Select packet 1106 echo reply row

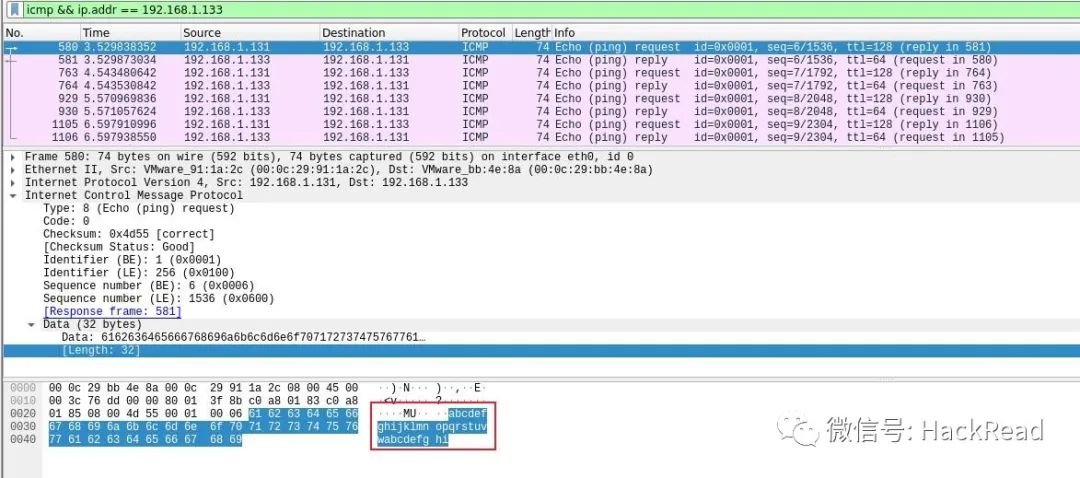coord(540,137)
